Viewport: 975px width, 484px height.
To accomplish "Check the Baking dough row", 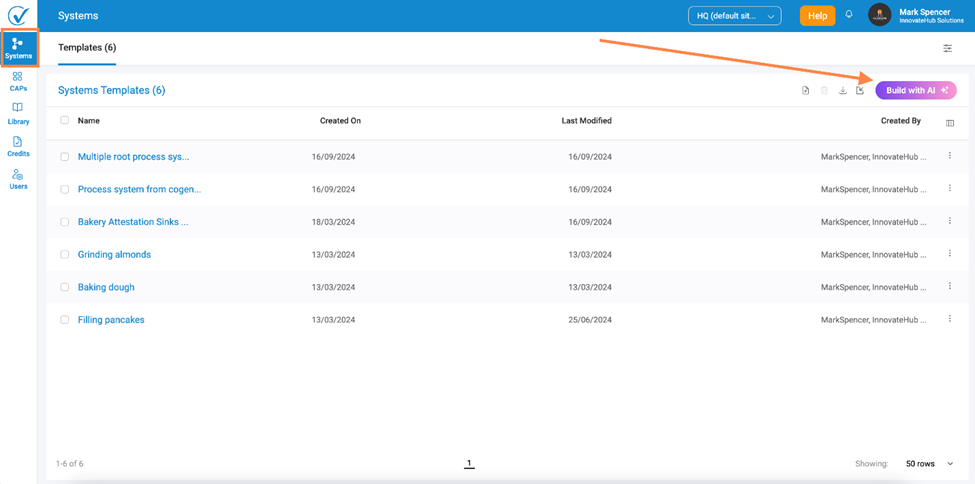I will (x=65, y=287).
